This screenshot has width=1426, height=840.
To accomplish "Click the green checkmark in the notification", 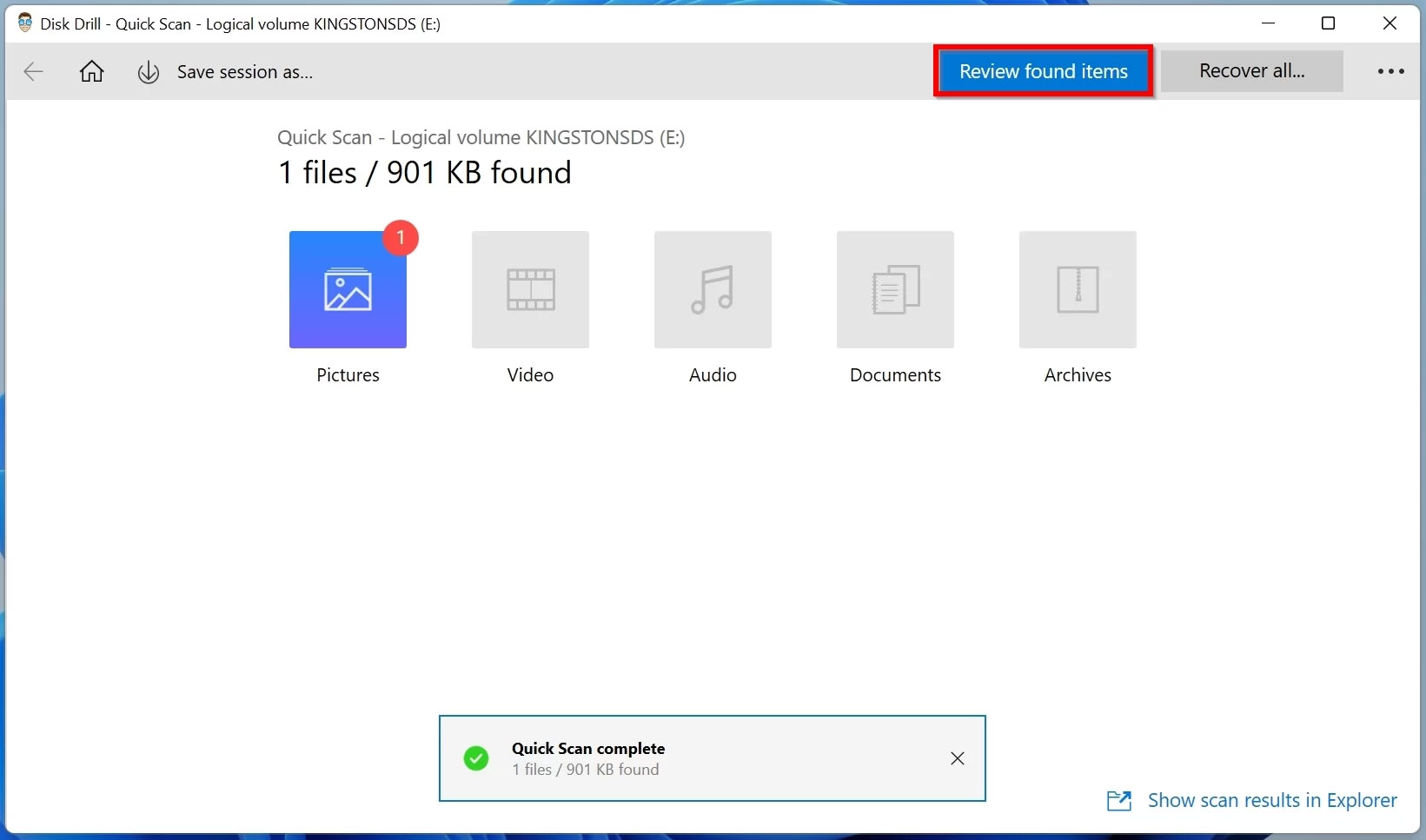I will (476, 758).
